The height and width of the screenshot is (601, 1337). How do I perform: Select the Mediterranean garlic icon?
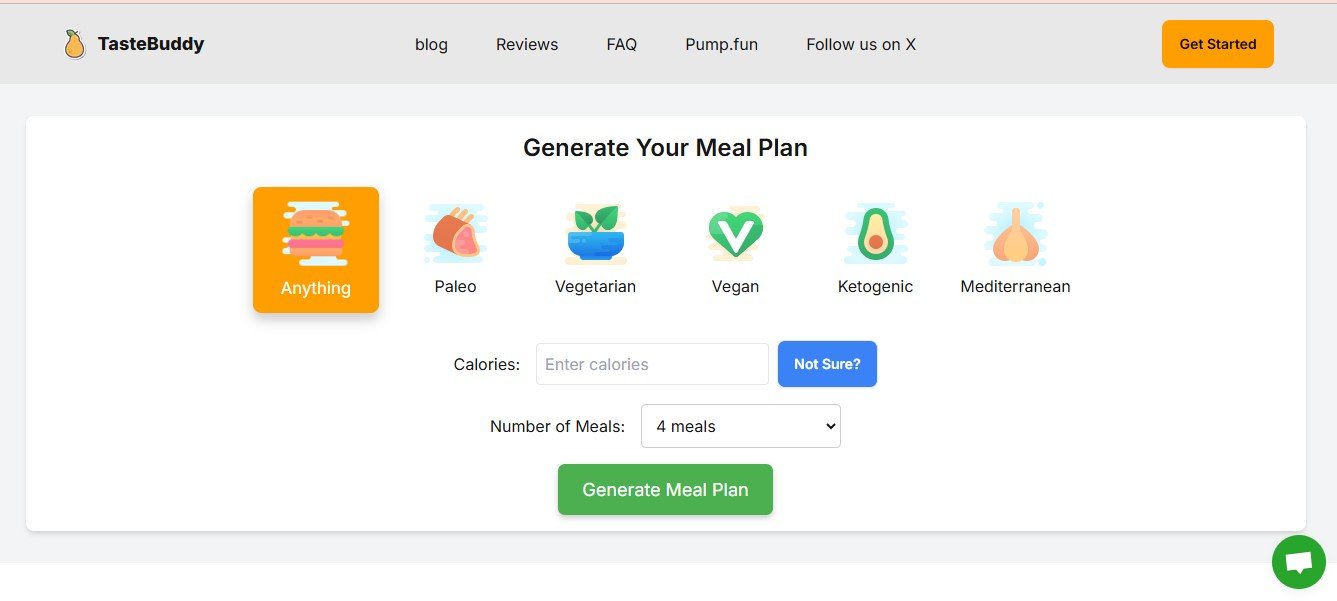point(1015,234)
